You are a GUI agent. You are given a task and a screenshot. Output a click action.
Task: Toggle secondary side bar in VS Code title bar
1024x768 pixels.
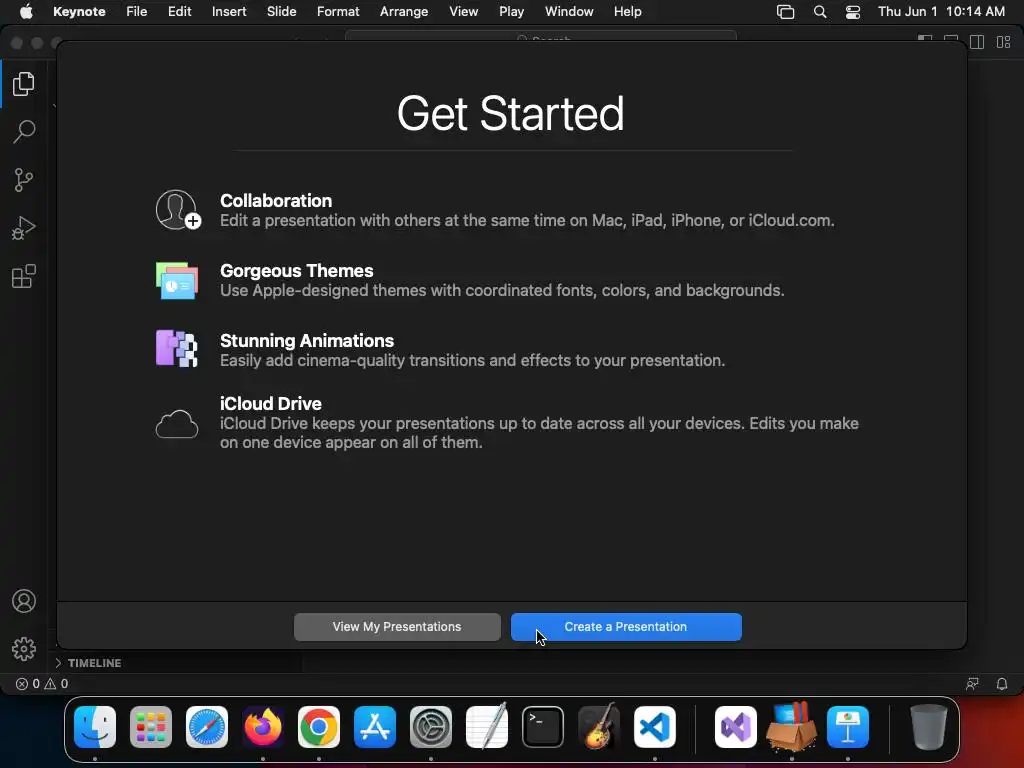[x=977, y=42]
